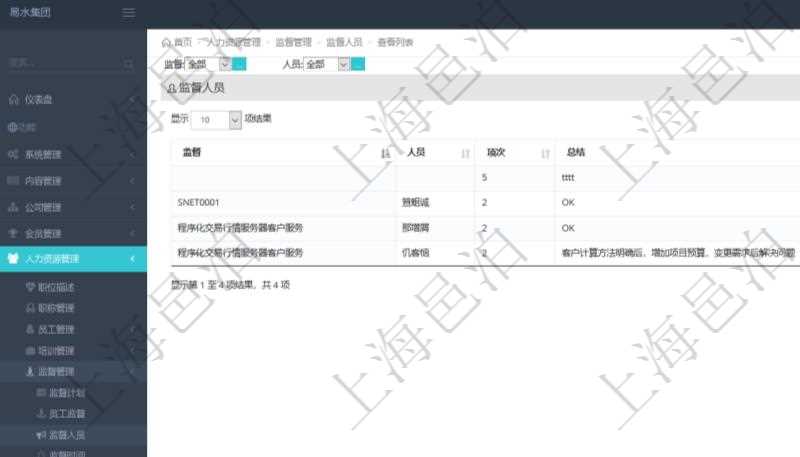Open the 系统管理 menu item

pyautogui.click(x=73, y=154)
